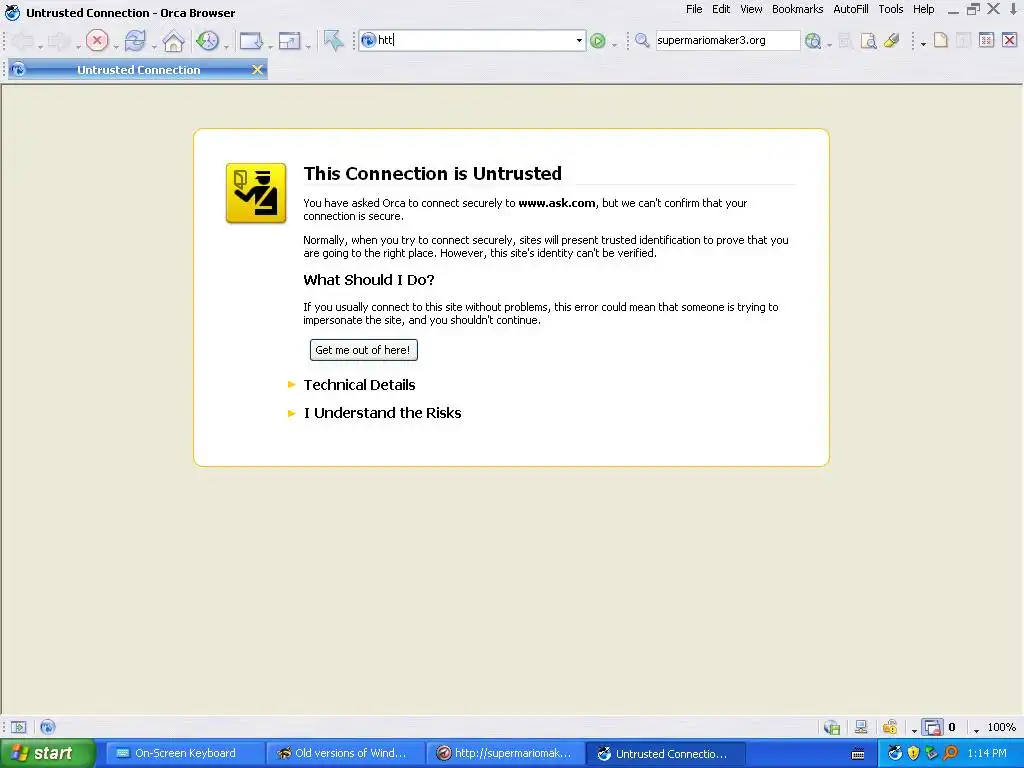This screenshot has width=1024, height=768.
Task: Open the Help menu
Action: pyautogui.click(x=923, y=9)
